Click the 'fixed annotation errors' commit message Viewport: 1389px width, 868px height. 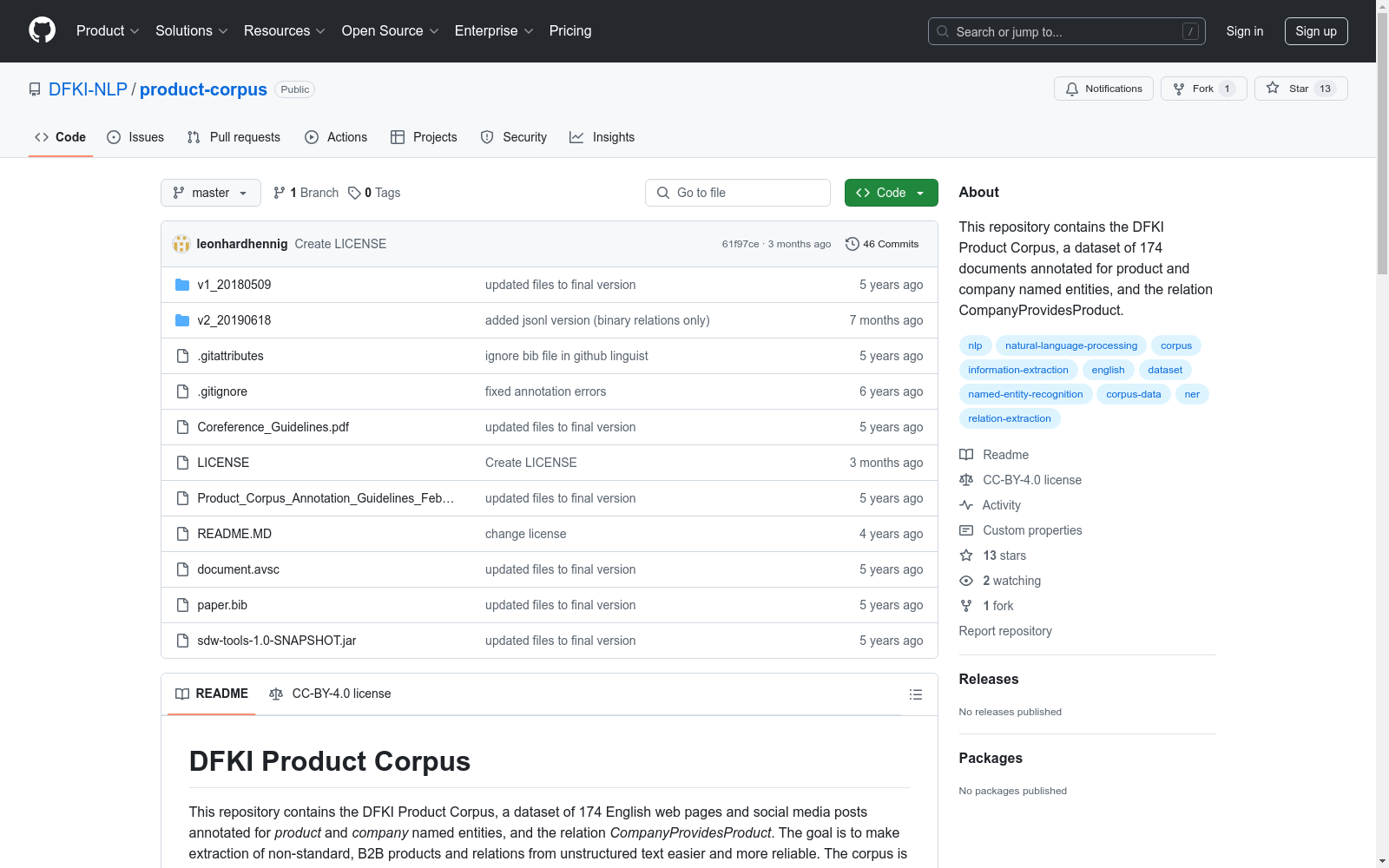pyautogui.click(x=545, y=391)
